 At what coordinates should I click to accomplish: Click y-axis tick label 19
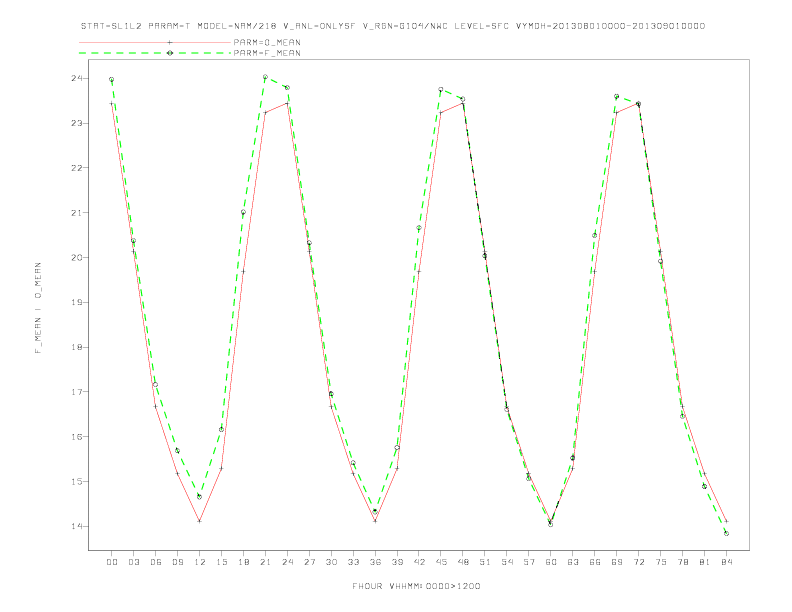point(77,302)
